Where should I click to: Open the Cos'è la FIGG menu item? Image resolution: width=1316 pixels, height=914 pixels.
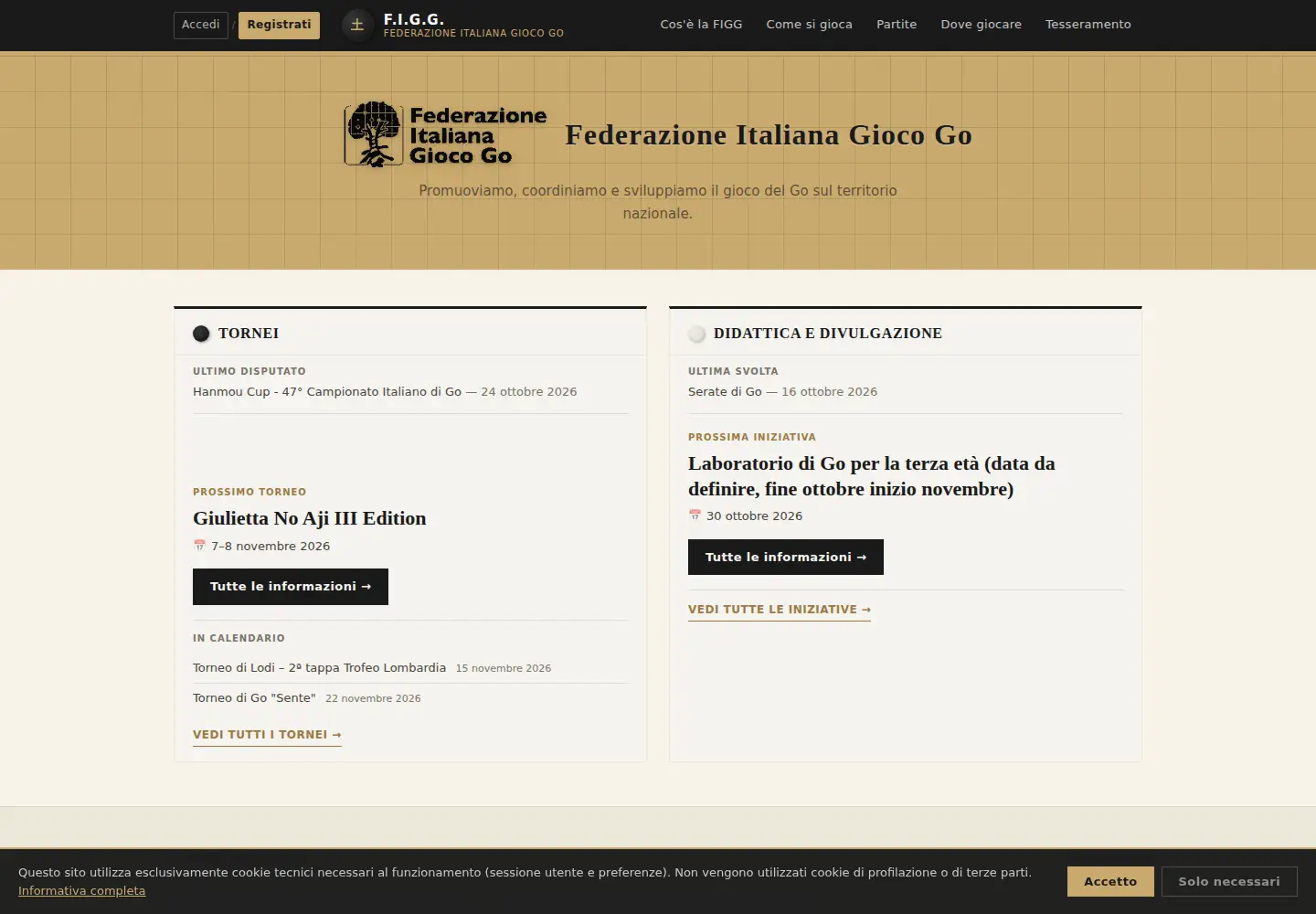pyautogui.click(x=701, y=25)
